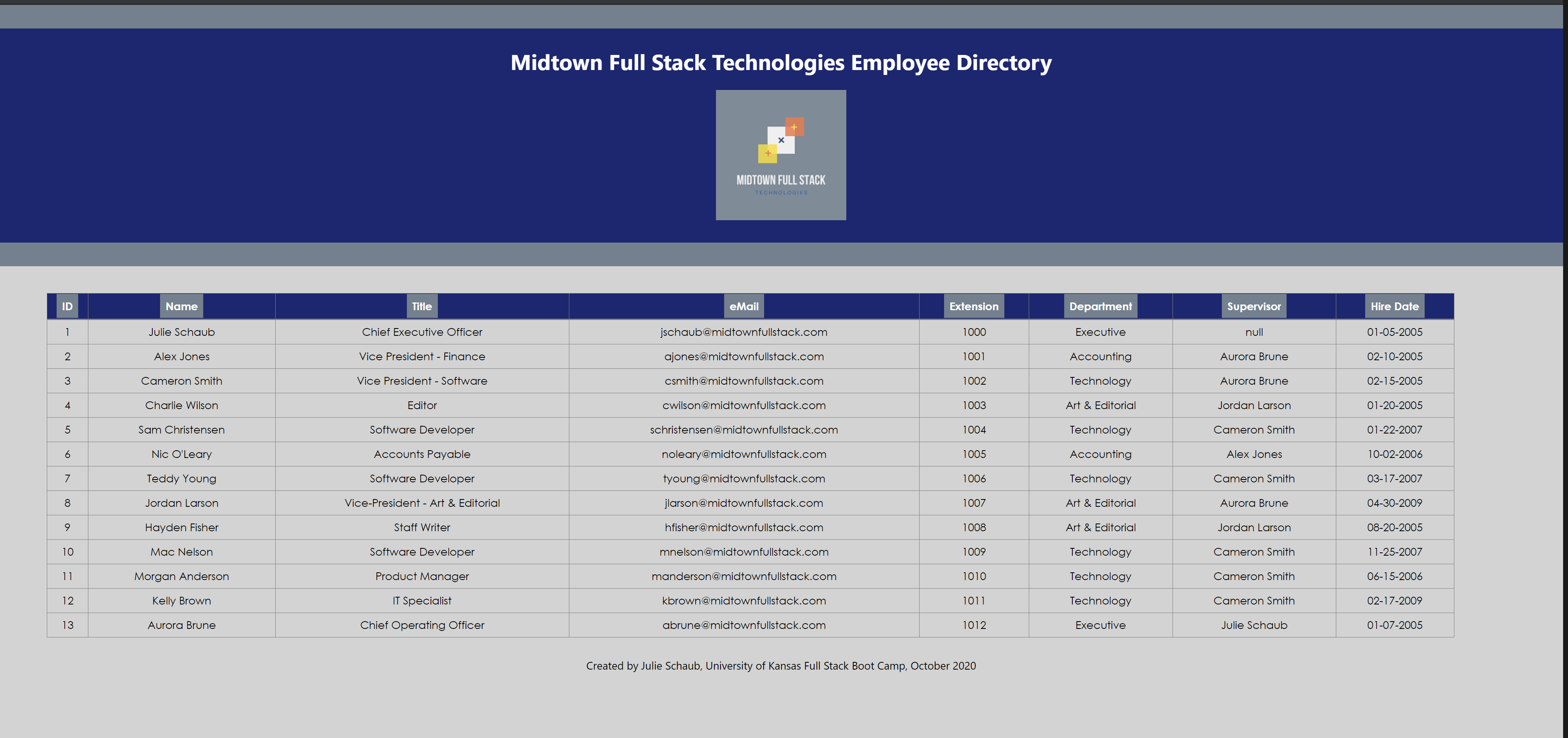
Task: Select mnelson@midtownfullstack.com email cell
Action: 743,552
